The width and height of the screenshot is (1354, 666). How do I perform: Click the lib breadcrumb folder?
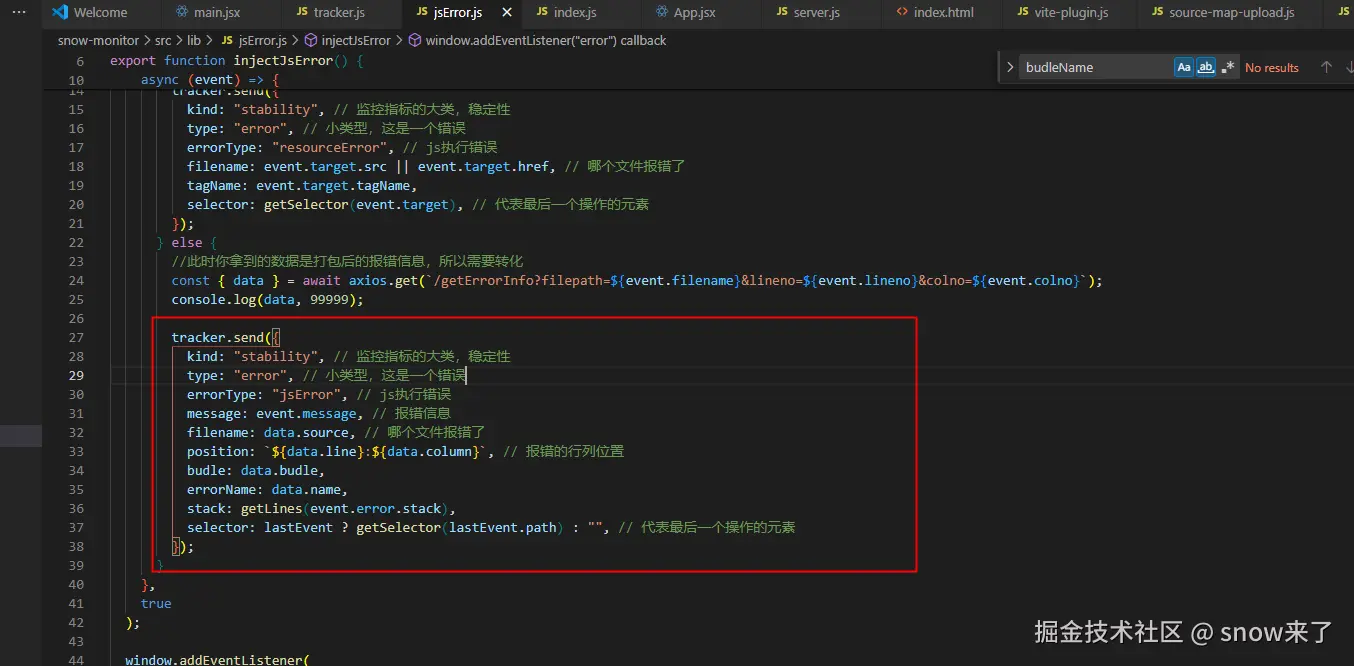(194, 40)
